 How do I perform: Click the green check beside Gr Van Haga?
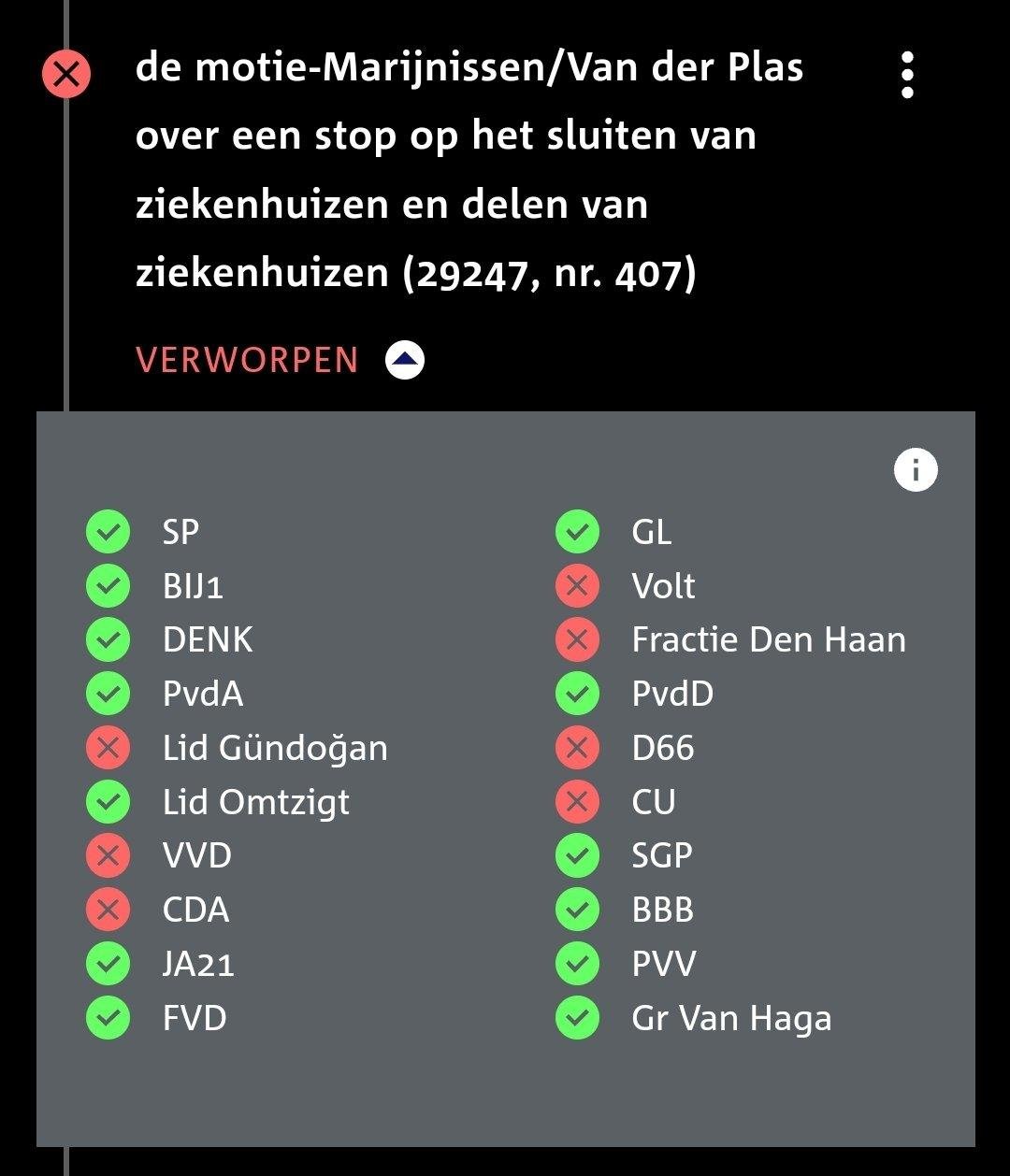point(578,1018)
